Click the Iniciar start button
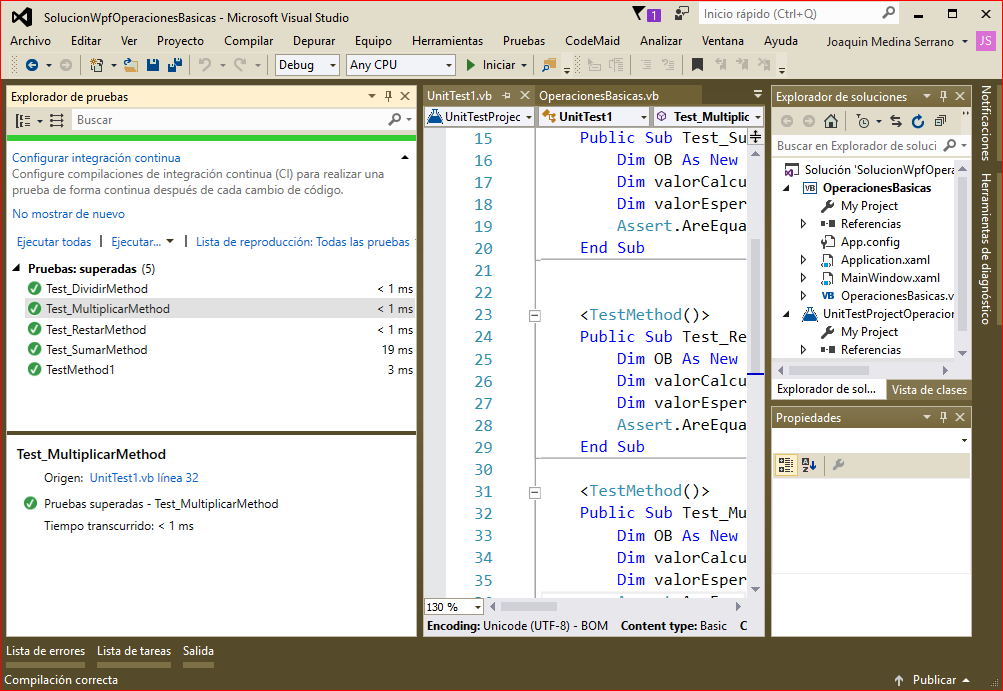Viewport: 1003px width, 691px height. pyautogui.click(x=491, y=65)
